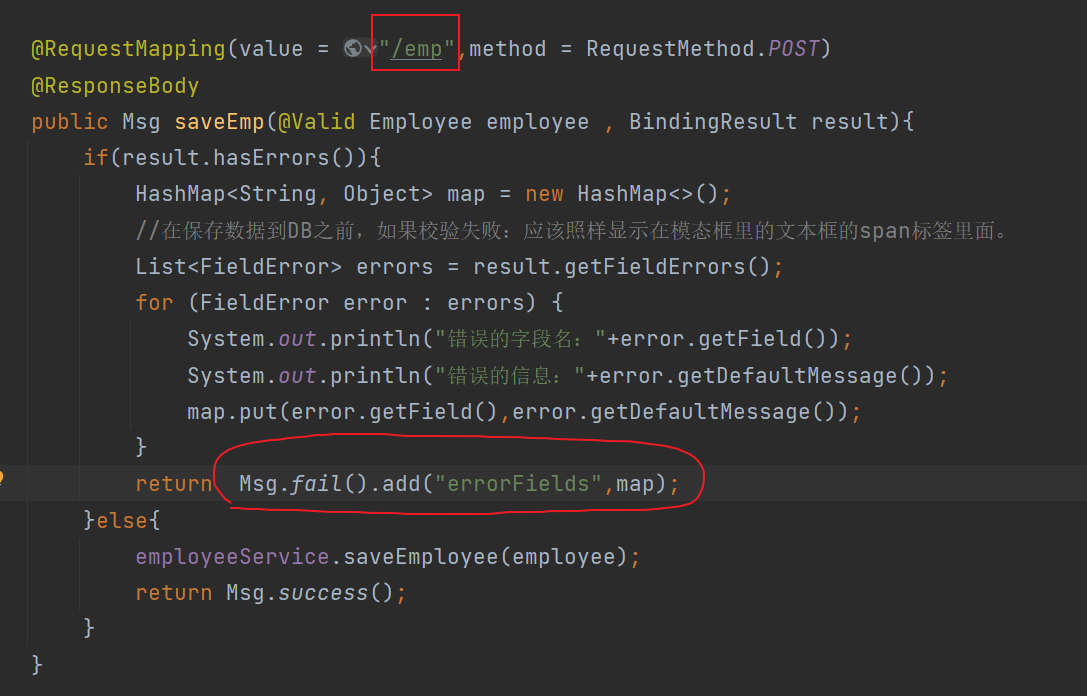Screen dimensions: 1087x696
Task: Click hasErrors() in the if condition
Action: pos(290,158)
